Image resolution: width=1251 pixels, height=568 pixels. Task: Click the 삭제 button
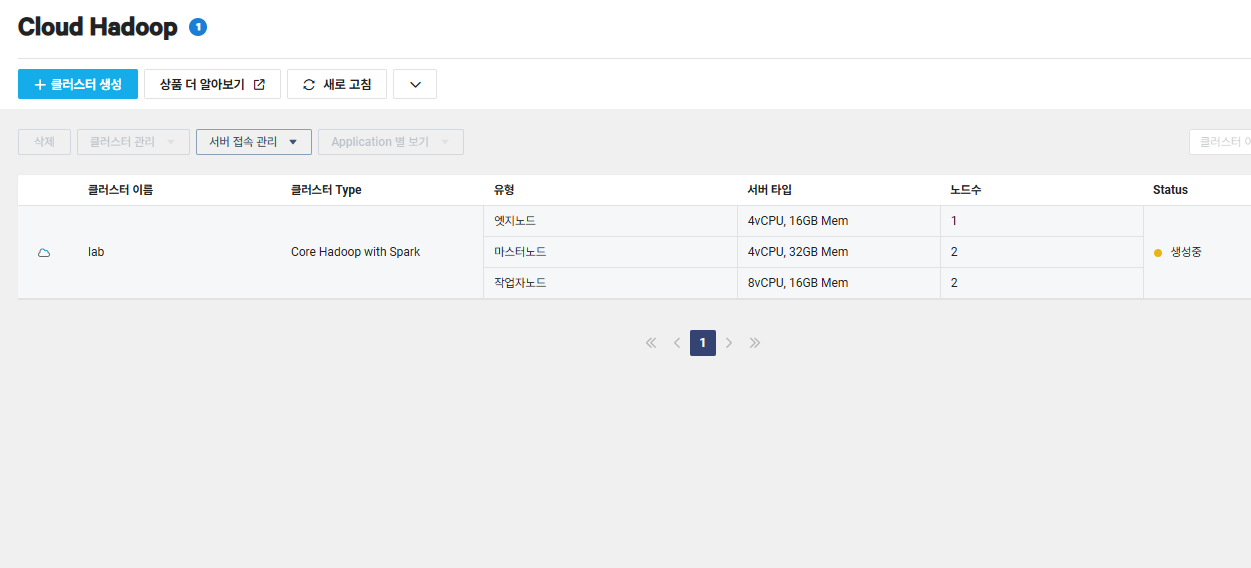(x=44, y=142)
